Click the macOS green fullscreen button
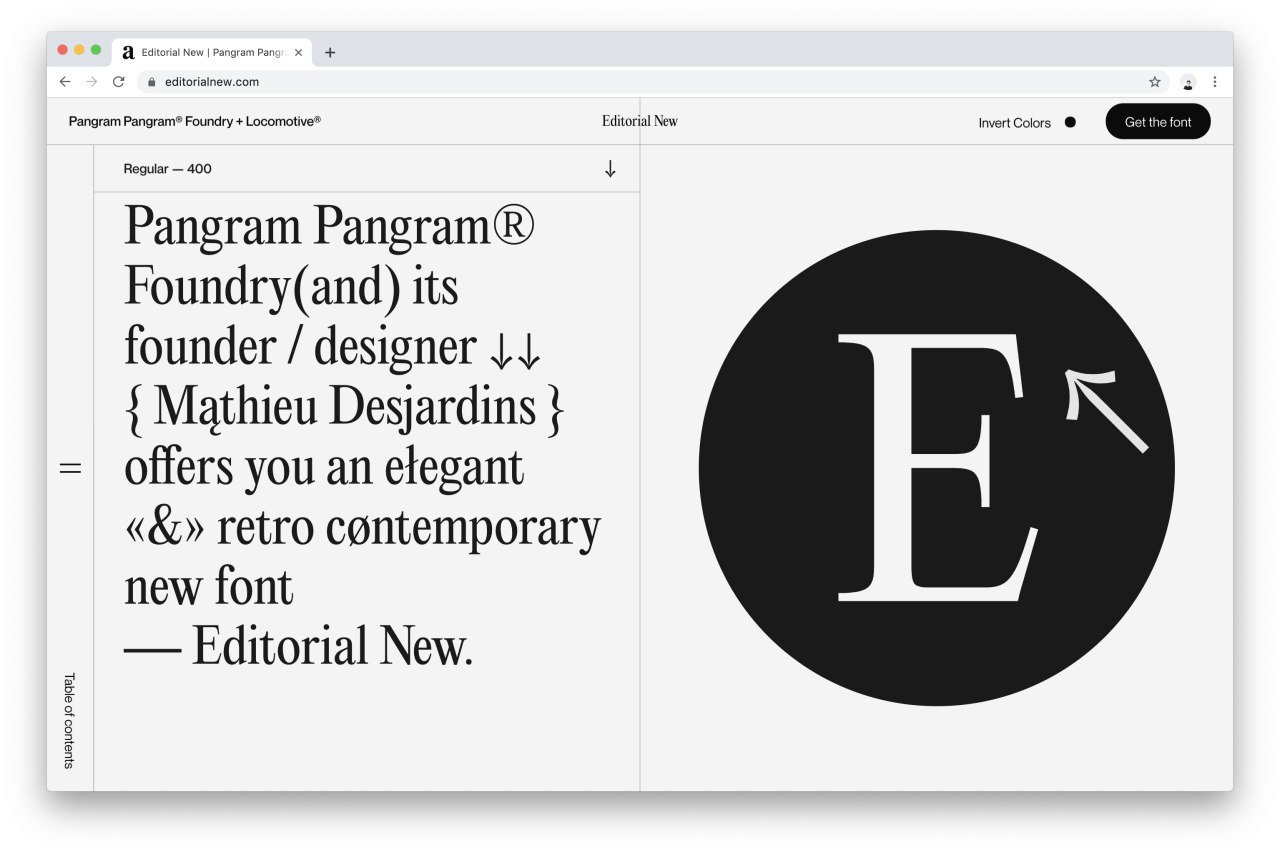The width and height of the screenshot is (1280, 853). 96,50
